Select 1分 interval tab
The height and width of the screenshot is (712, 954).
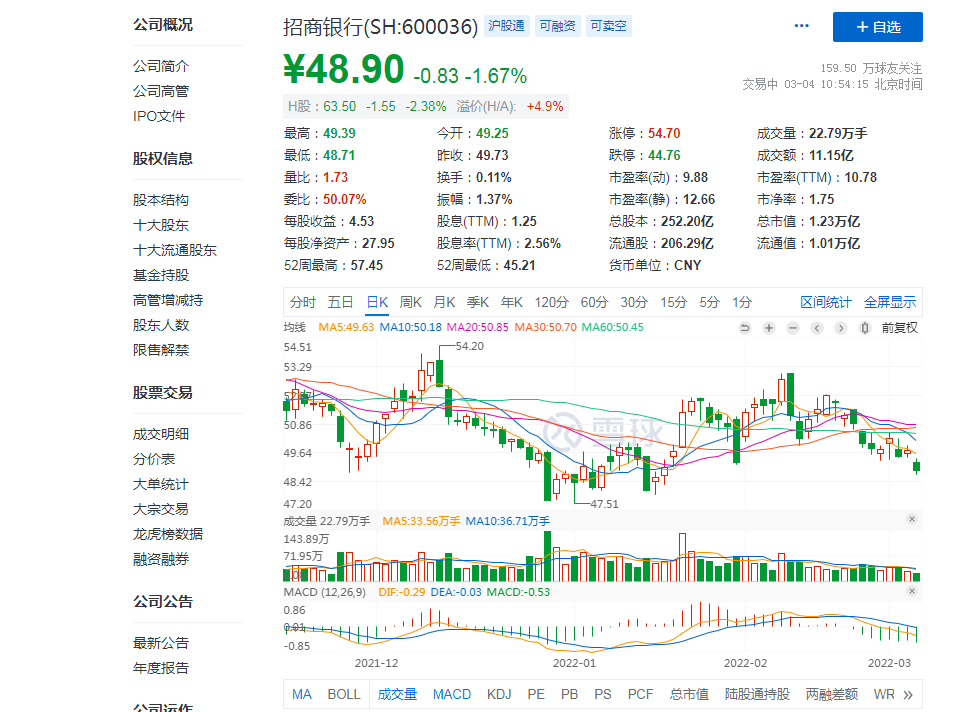[742, 302]
